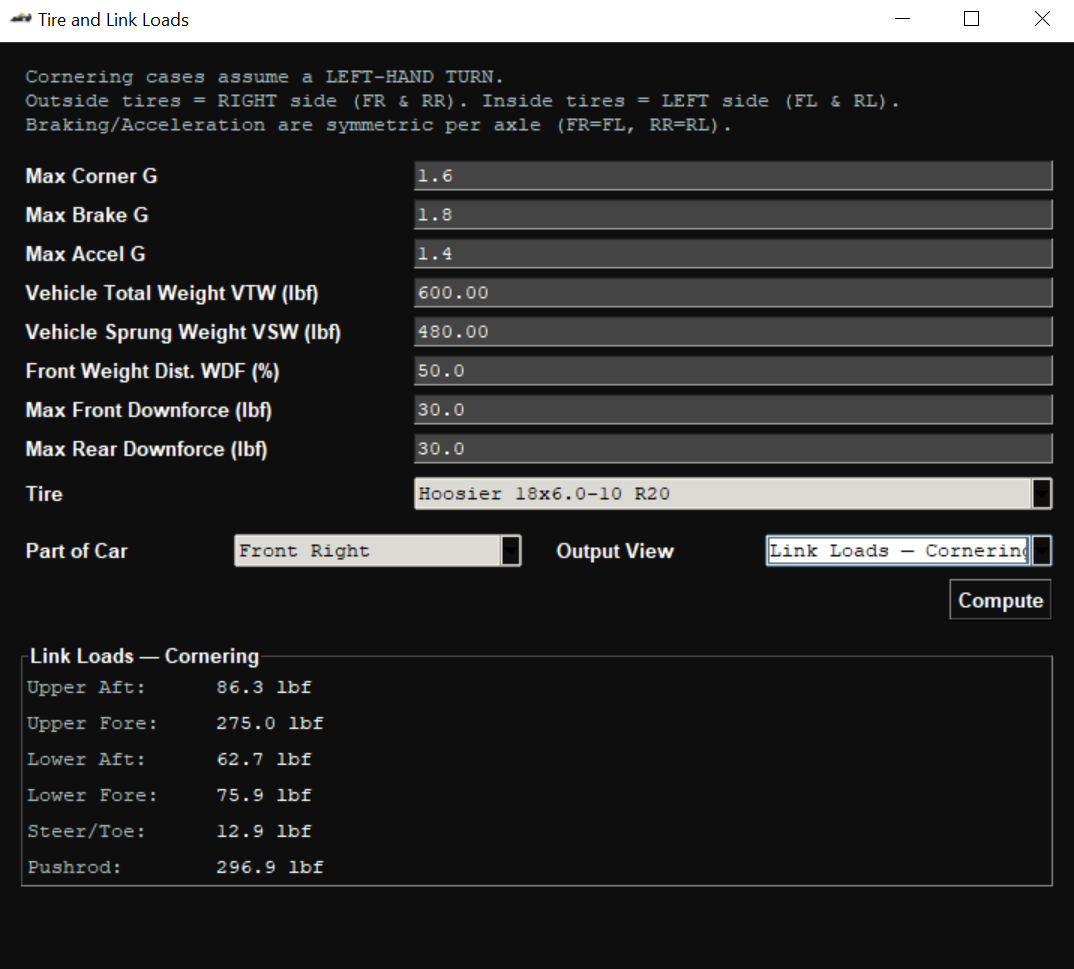The height and width of the screenshot is (969, 1074).
Task: Click the LEFT-HAND TURN note line
Action: click(264, 77)
